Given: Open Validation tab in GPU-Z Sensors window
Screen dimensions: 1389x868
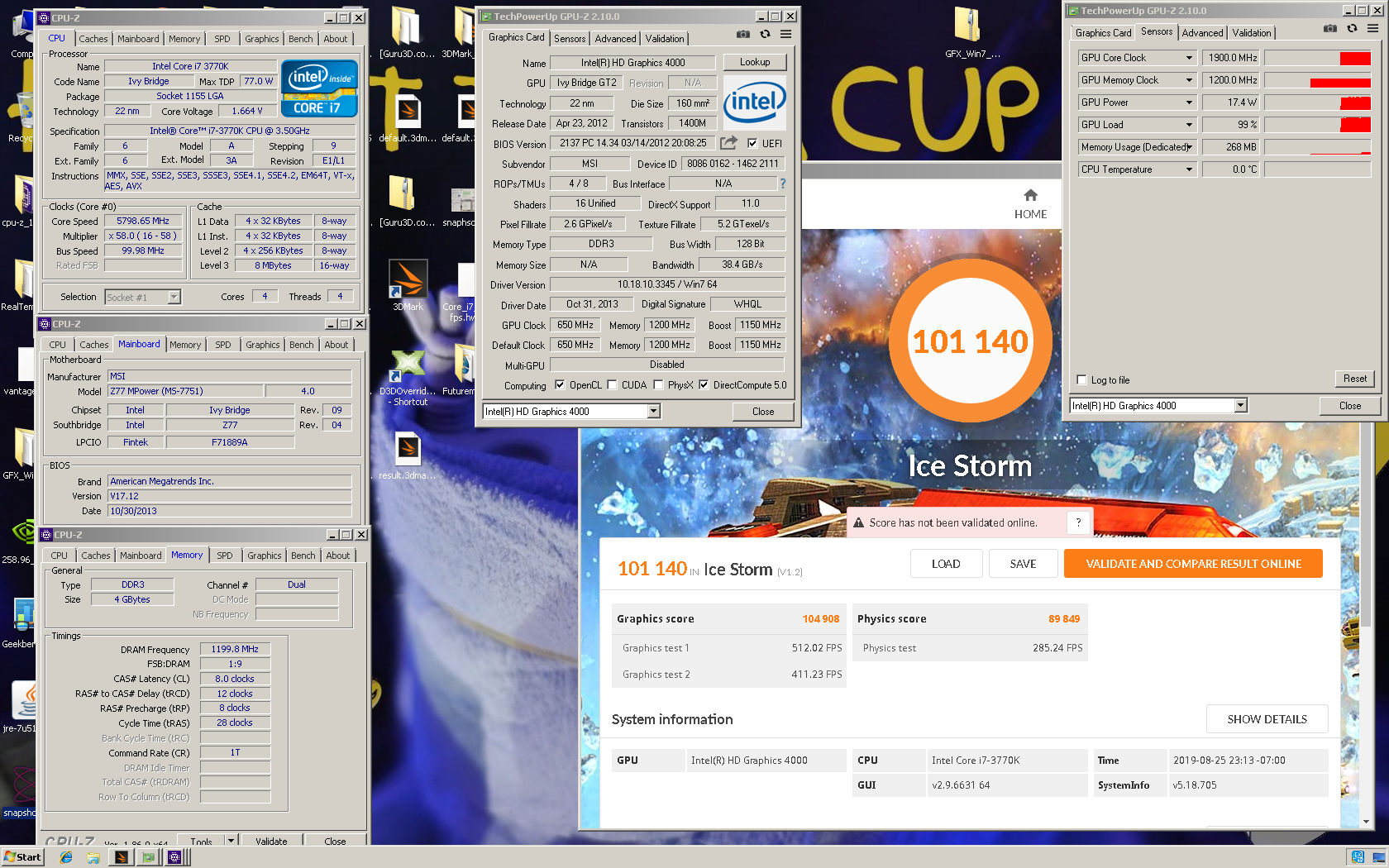Looking at the screenshot, I should 1252,33.
